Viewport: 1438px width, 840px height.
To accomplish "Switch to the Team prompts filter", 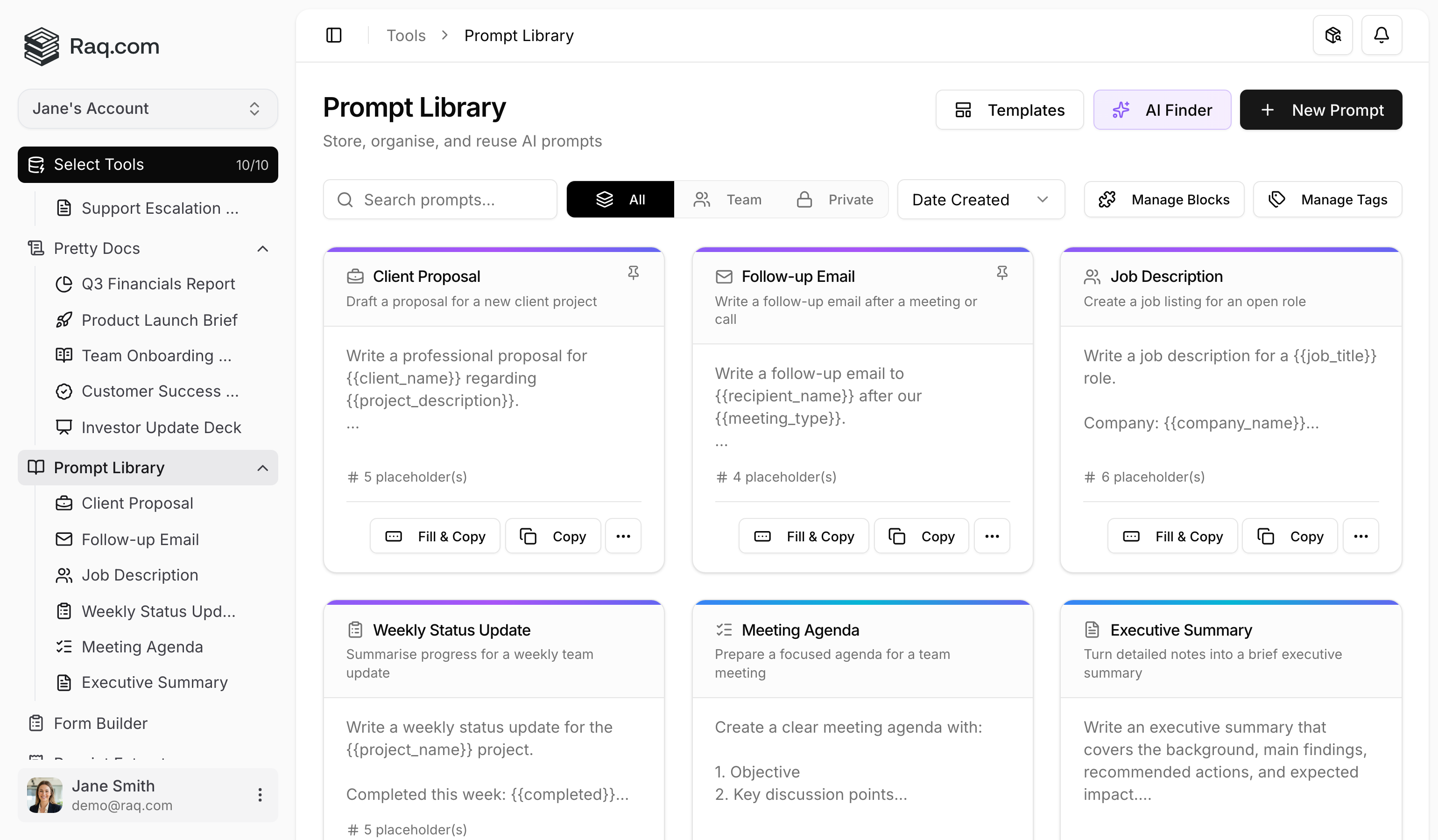I will tap(729, 199).
